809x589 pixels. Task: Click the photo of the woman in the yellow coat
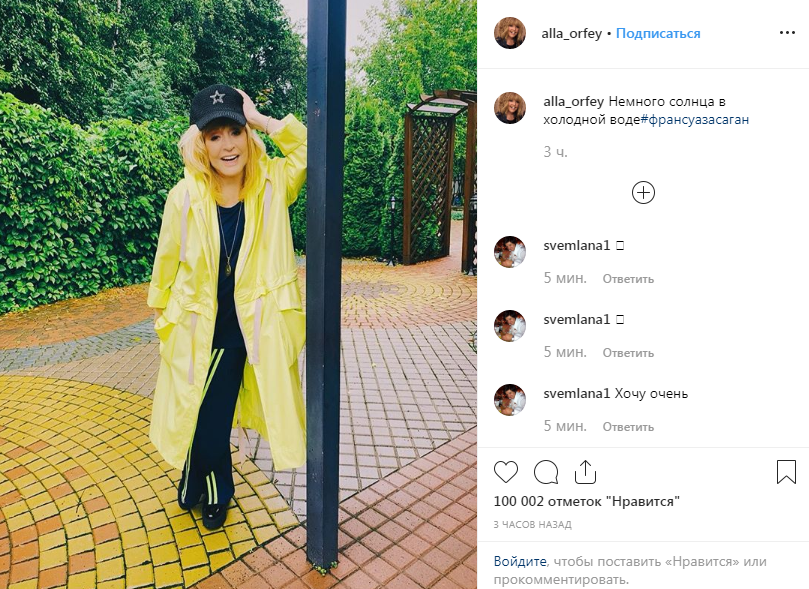[x=238, y=294]
